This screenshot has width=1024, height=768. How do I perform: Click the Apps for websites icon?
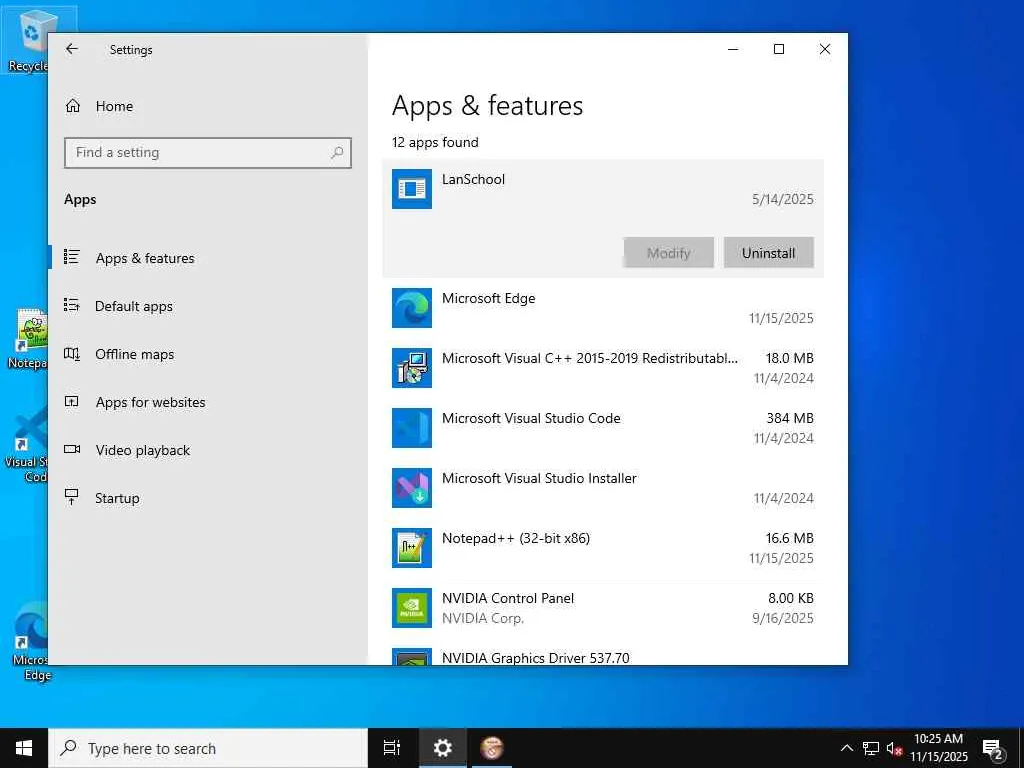pos(72,402)
